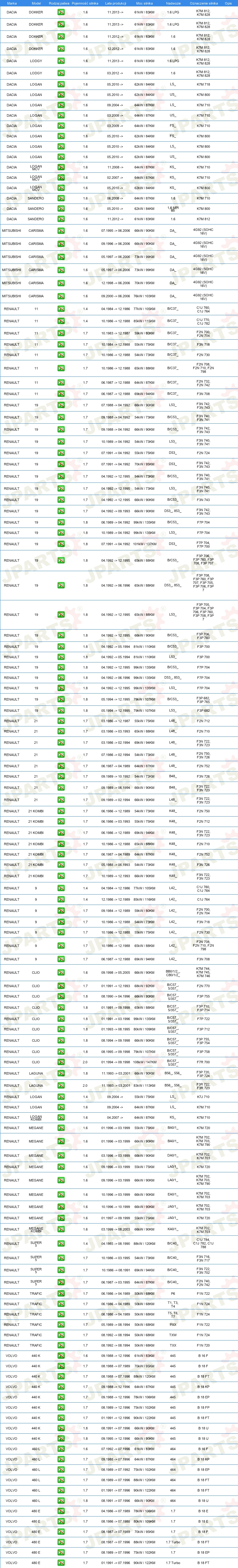
Task: Click fuel icon in Dacia Logan MCV 02.2007 row
Action: point(61,178)
